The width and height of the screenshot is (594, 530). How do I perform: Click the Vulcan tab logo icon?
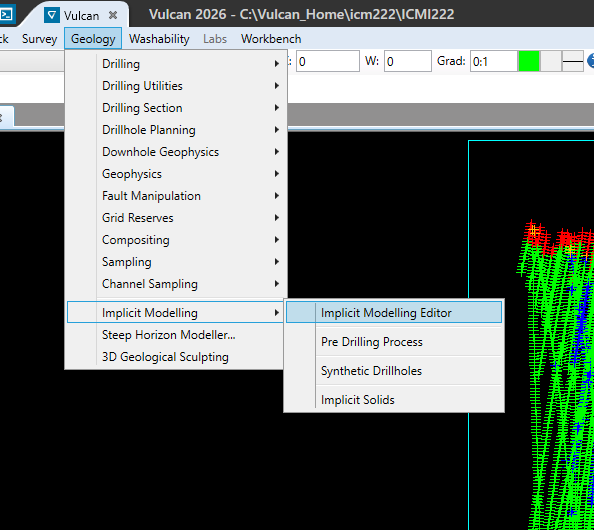pyautogui.click(x=52, y=15)
